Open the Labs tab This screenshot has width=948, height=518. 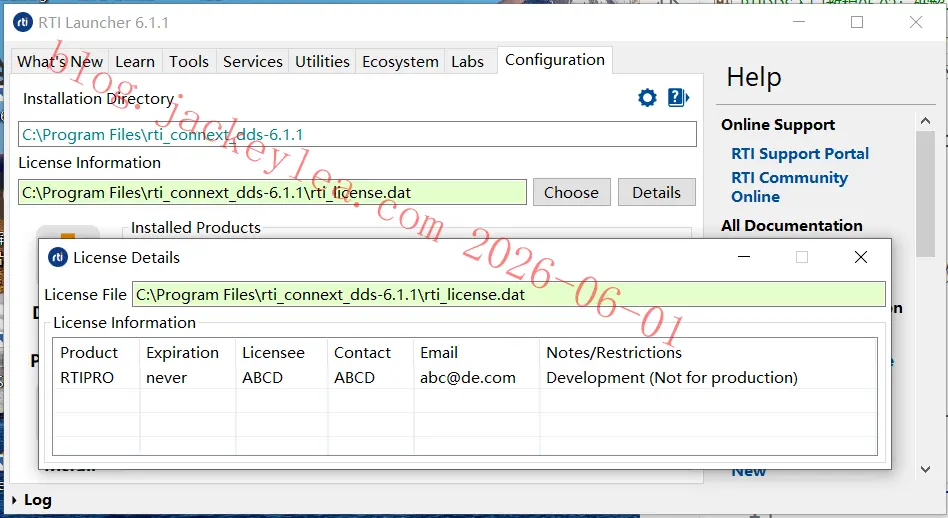[x=467, y=62]
